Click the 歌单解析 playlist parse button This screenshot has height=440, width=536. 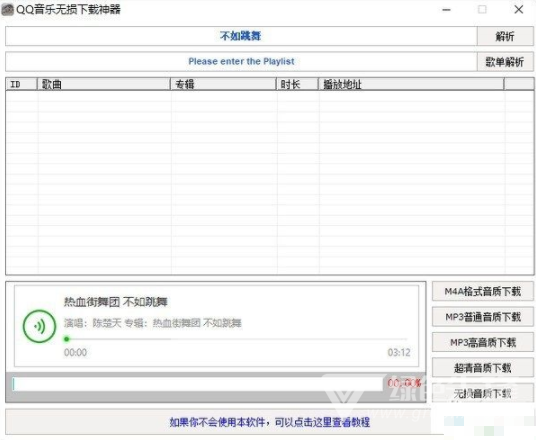click(x=505, y=62)
